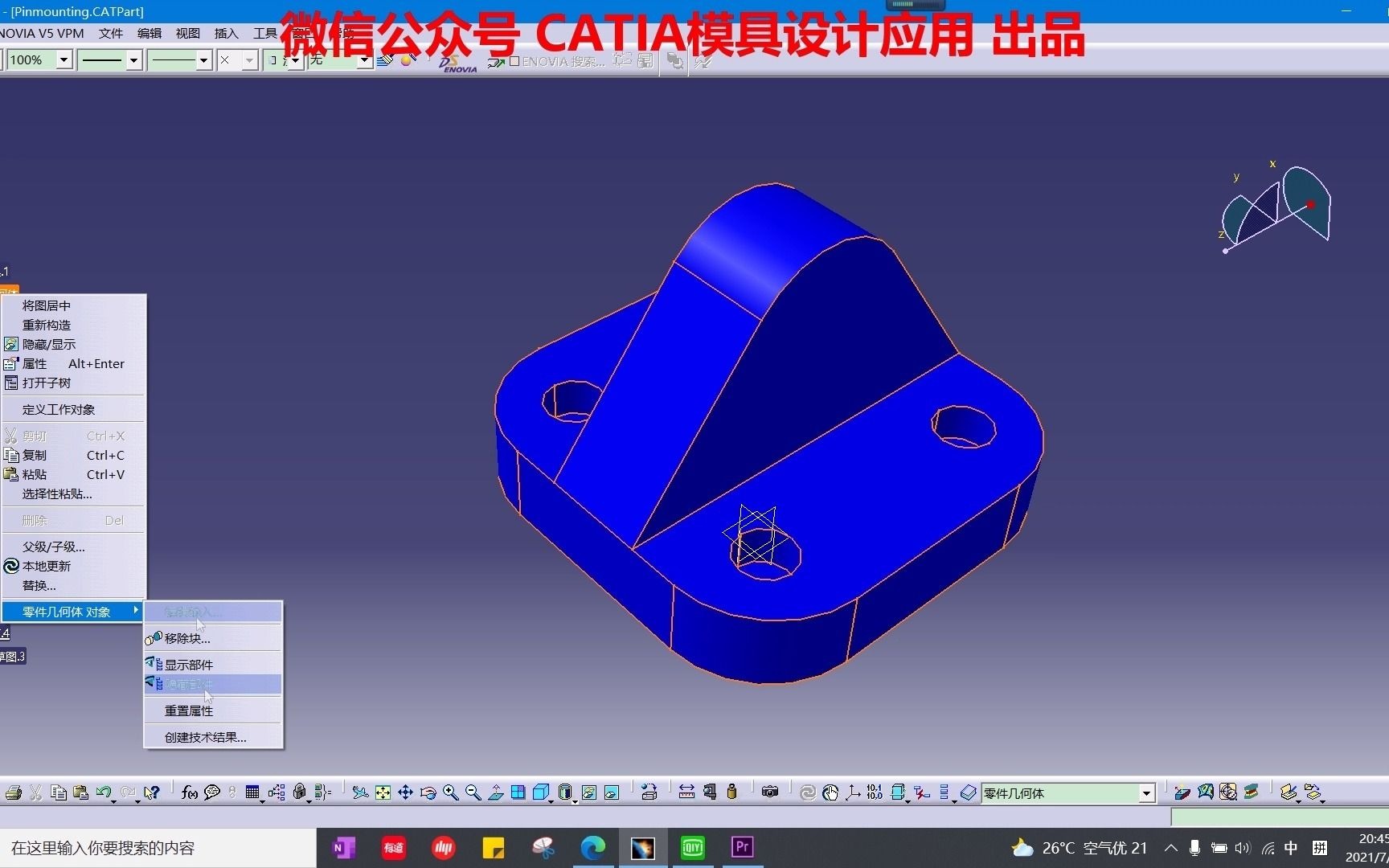Viewport: 1389px width, 868px height.
Task: Open Microsoft Edge from the taskbar
Action: pyautogui.click(x=593, y=848)
